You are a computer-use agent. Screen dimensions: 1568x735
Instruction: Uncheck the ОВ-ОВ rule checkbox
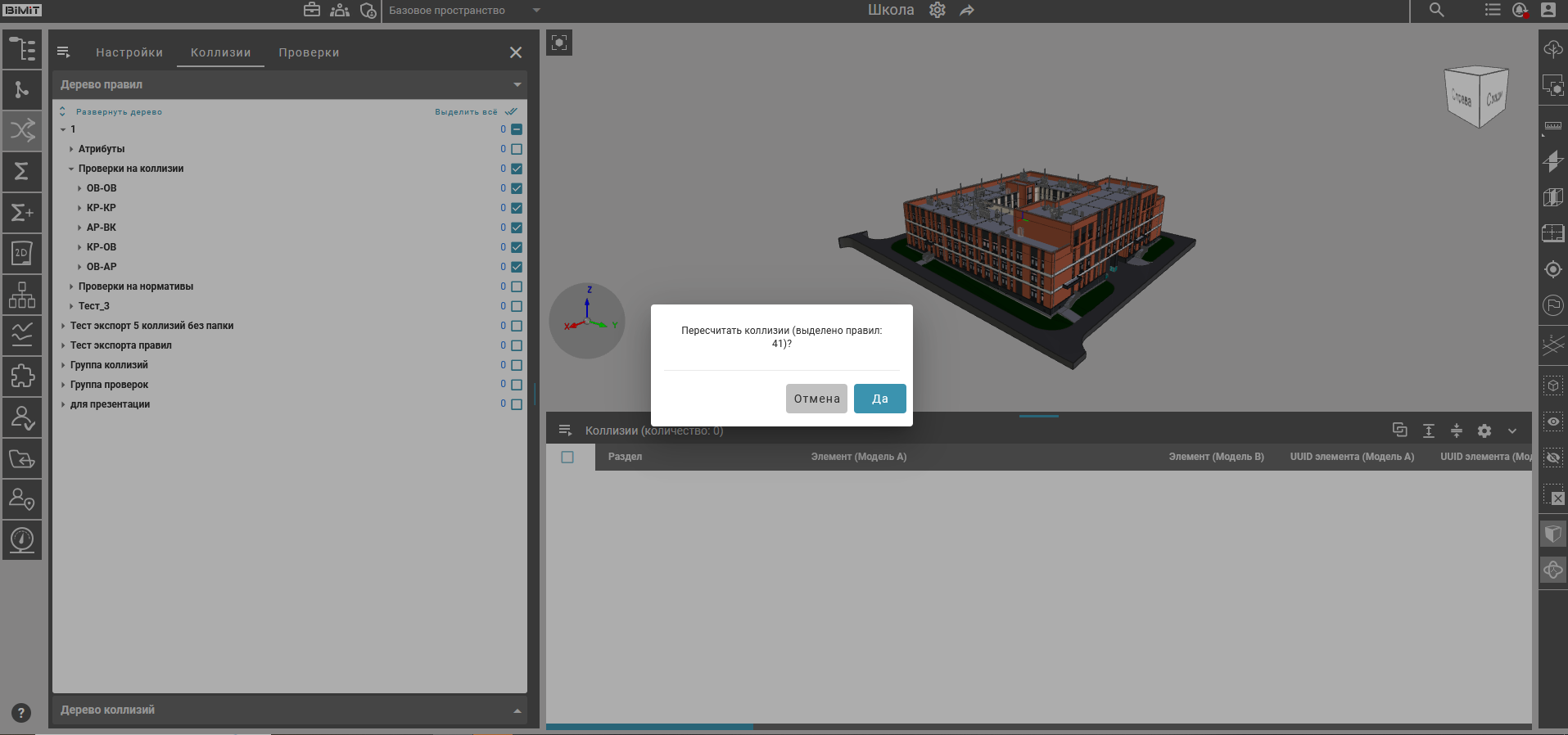[x=517, y=188]
